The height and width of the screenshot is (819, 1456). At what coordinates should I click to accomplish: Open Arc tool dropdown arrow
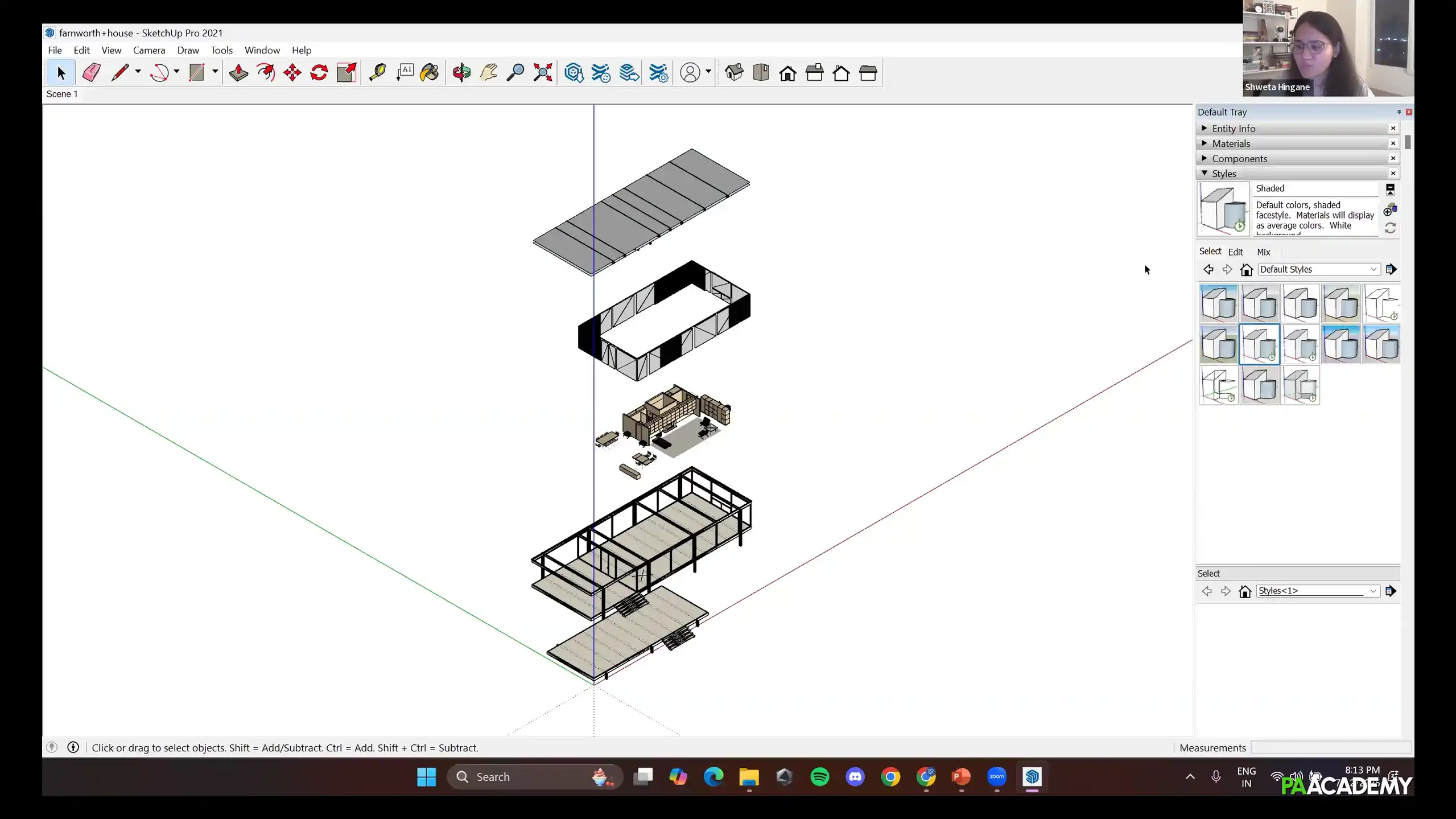pos(176,72)
